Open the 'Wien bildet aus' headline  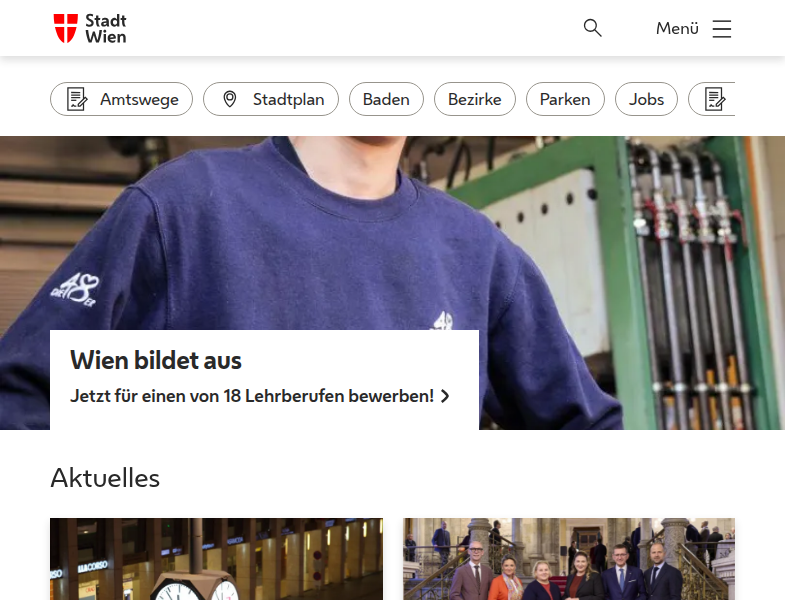click(x=156, y=360)
